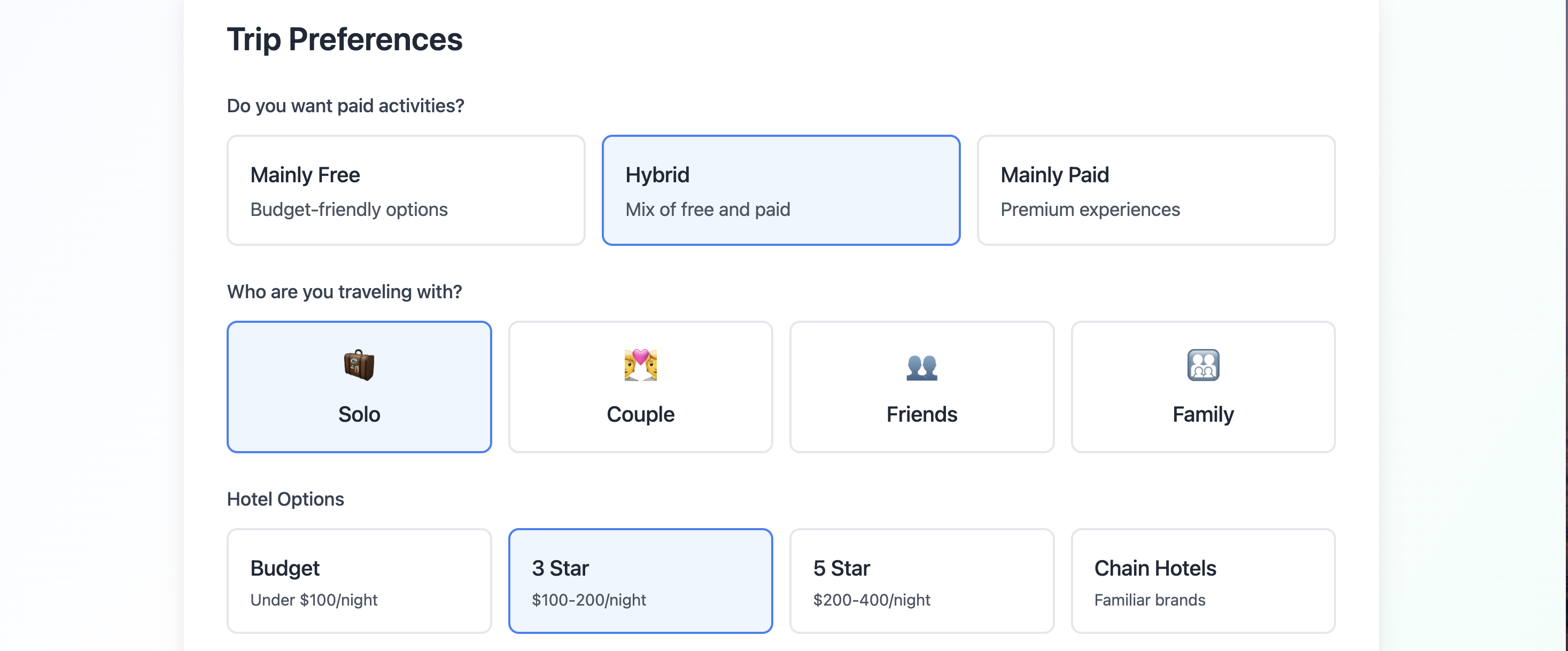Click the Trip Preferences heading
The width and height of the screenshot is (1568, 651).
click(x=345, y=40)
